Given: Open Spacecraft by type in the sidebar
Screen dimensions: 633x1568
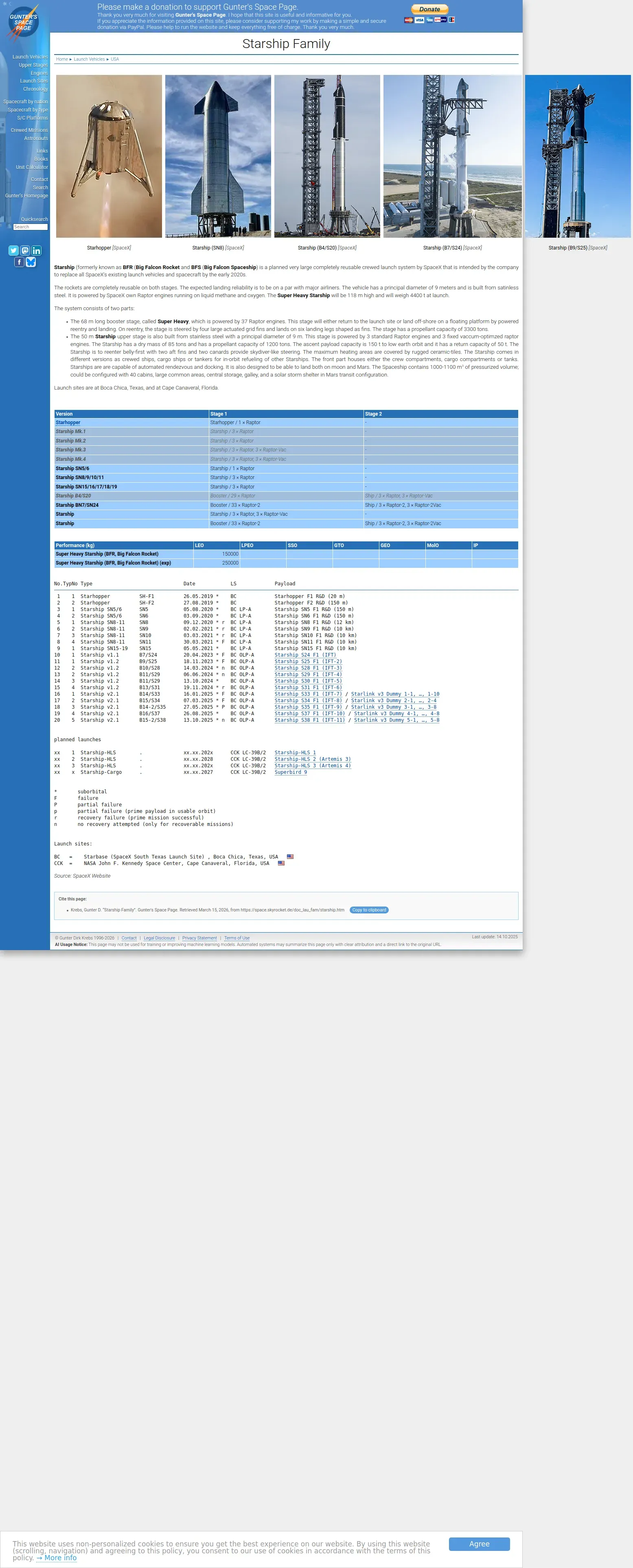Looking at the screenshot, I should click(x=28, y=109).
